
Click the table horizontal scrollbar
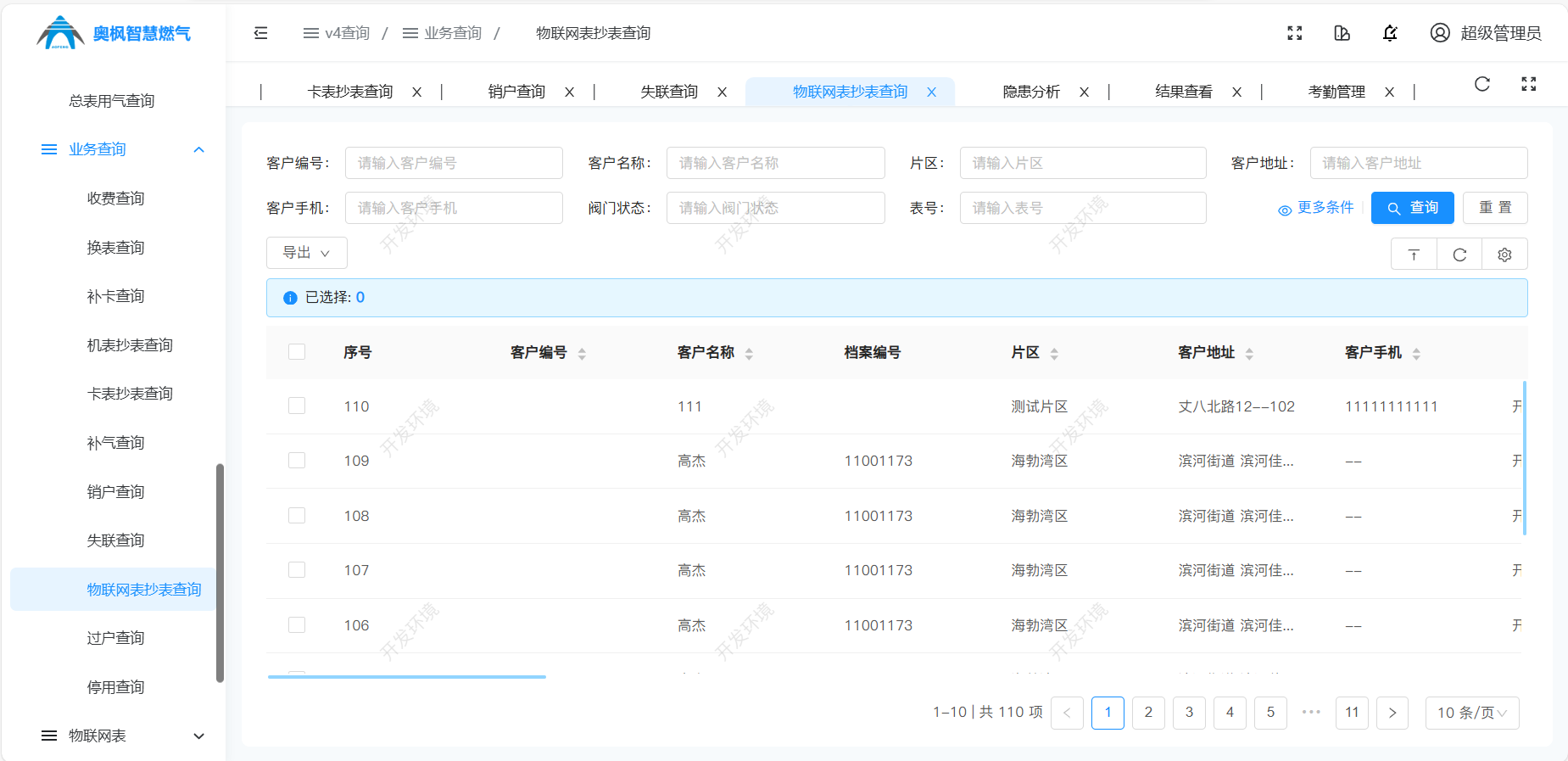(x=407, y=677)
